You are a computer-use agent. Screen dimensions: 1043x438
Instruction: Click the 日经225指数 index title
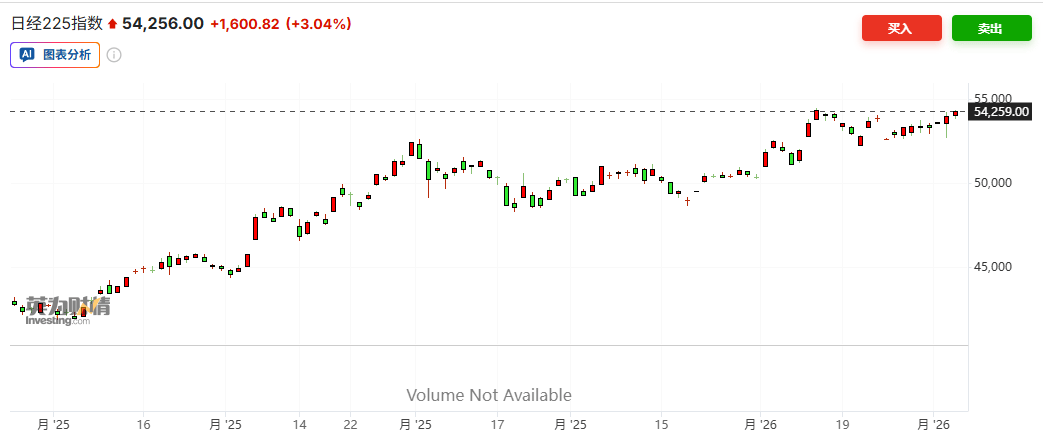(57, 24)
